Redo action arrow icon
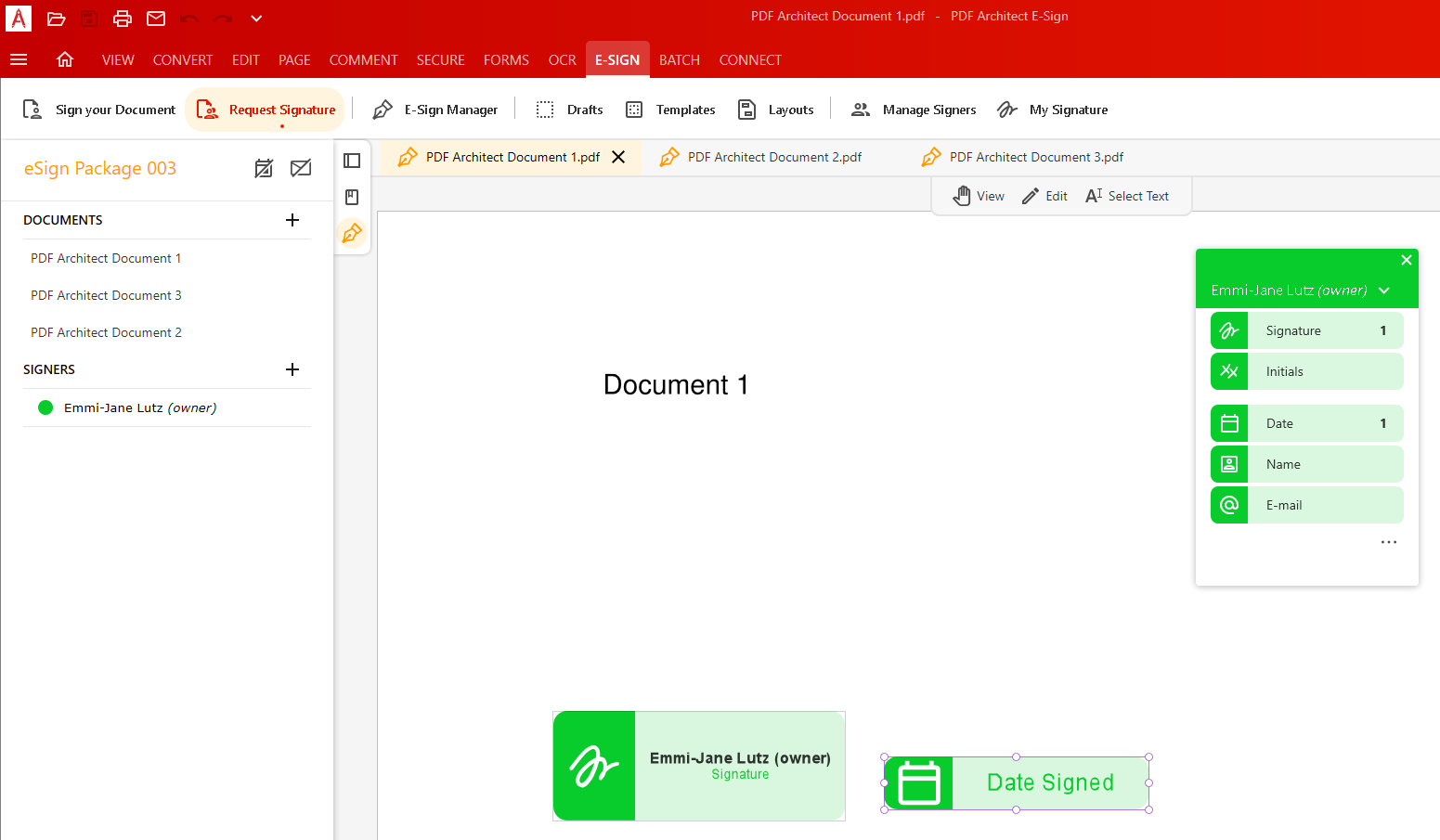Image resolution: width=1440 pixels, height=840 pixels. (x=223, y=19)
